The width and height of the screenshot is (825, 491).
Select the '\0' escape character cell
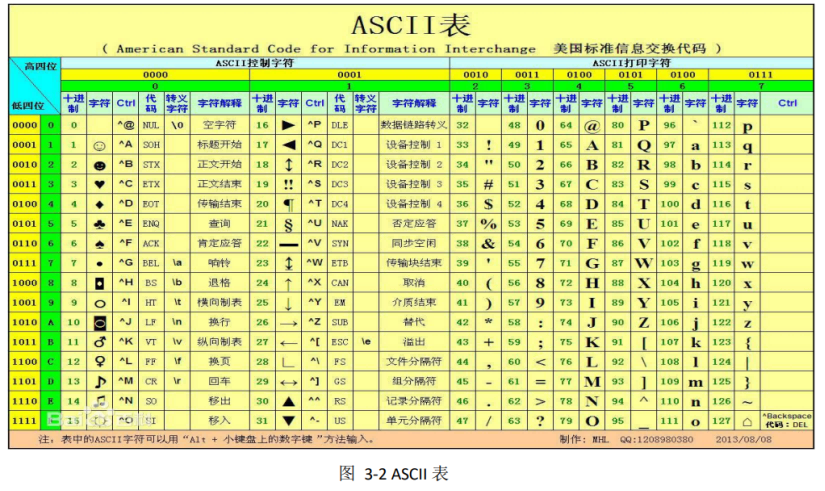tap(177, 125)
